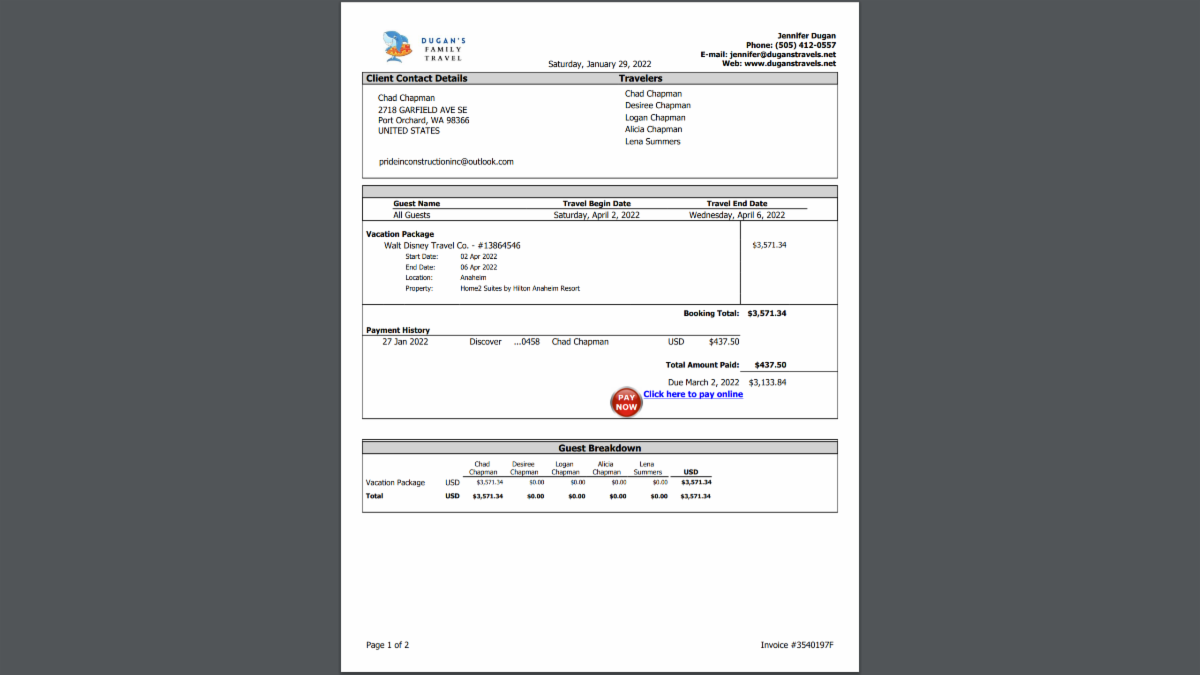Click the prideinconstructioninc@outlook.com email address
Image resolution: width=1200 pixels, height=675 pixels.
coord(445,161)
